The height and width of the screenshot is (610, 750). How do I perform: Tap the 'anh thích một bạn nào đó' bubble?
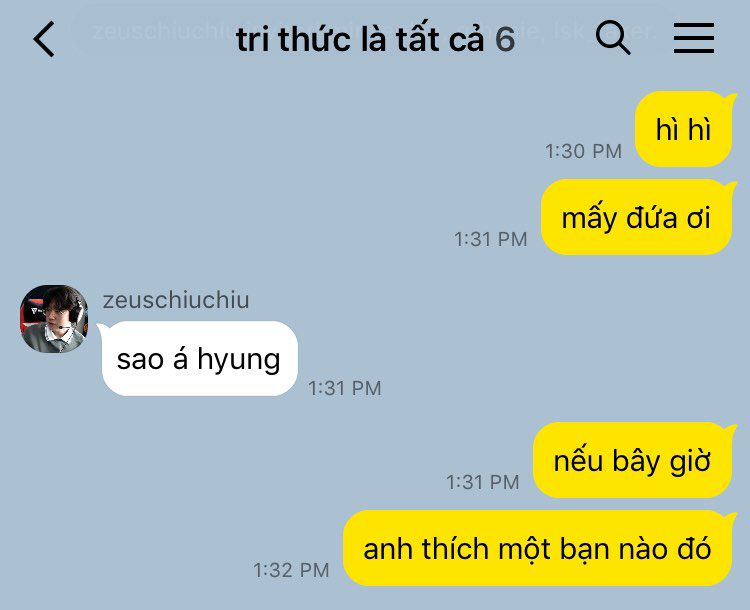pyautogui.click(x=538, y=548)
